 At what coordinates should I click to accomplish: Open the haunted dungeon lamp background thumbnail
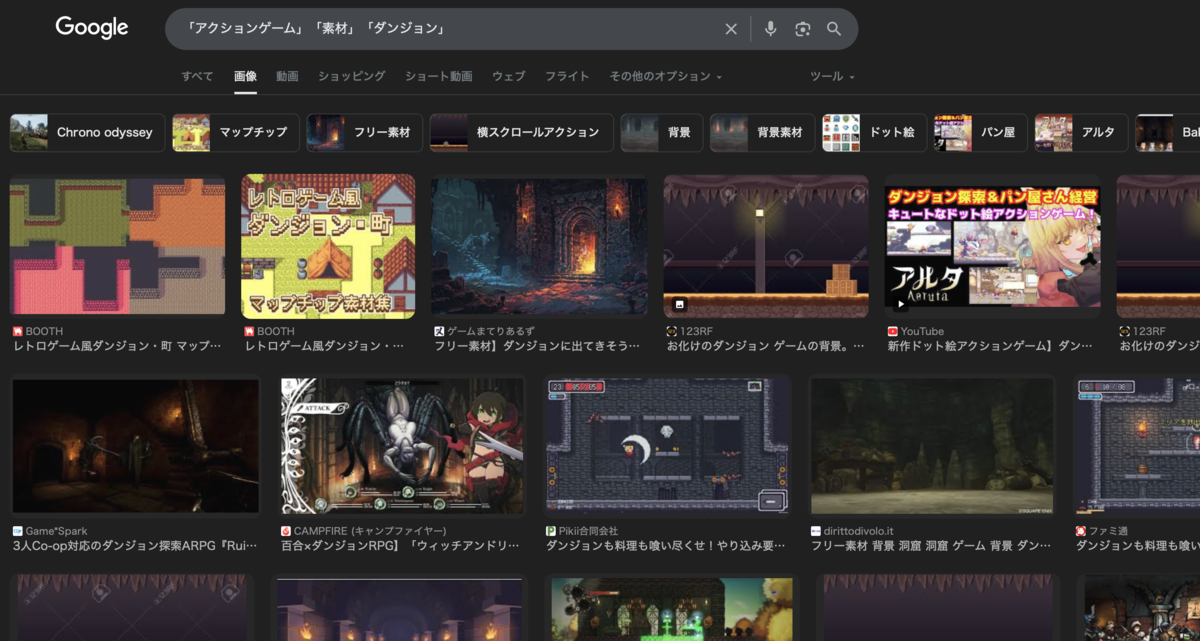click(766, 247)
